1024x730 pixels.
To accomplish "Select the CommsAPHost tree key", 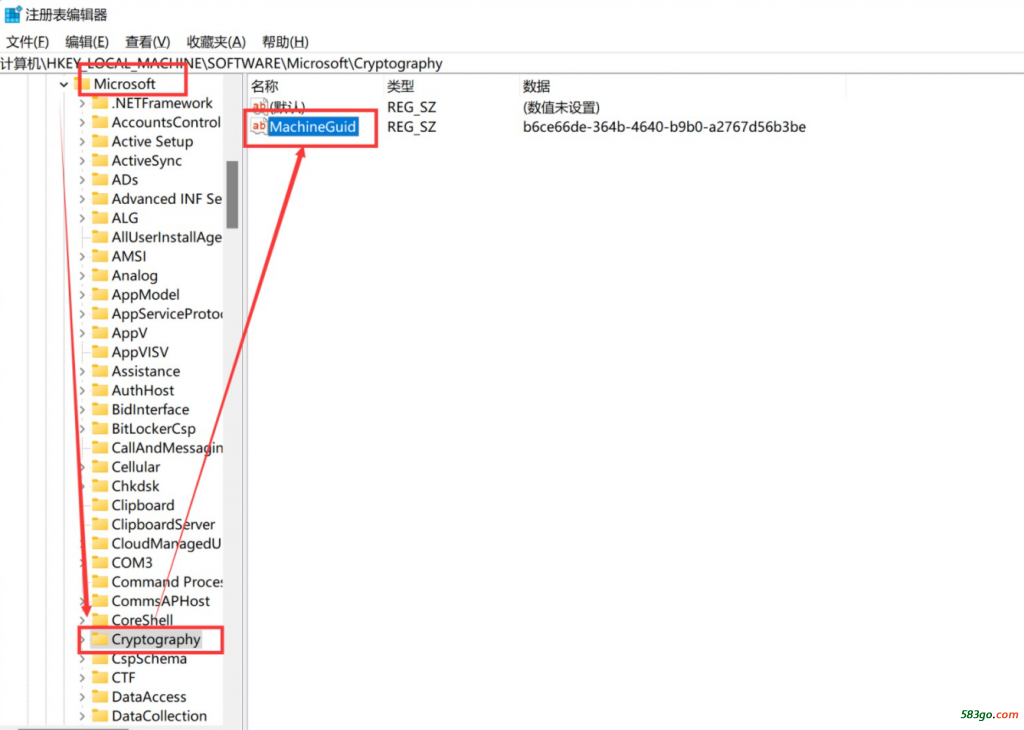I will pos(161,601).
